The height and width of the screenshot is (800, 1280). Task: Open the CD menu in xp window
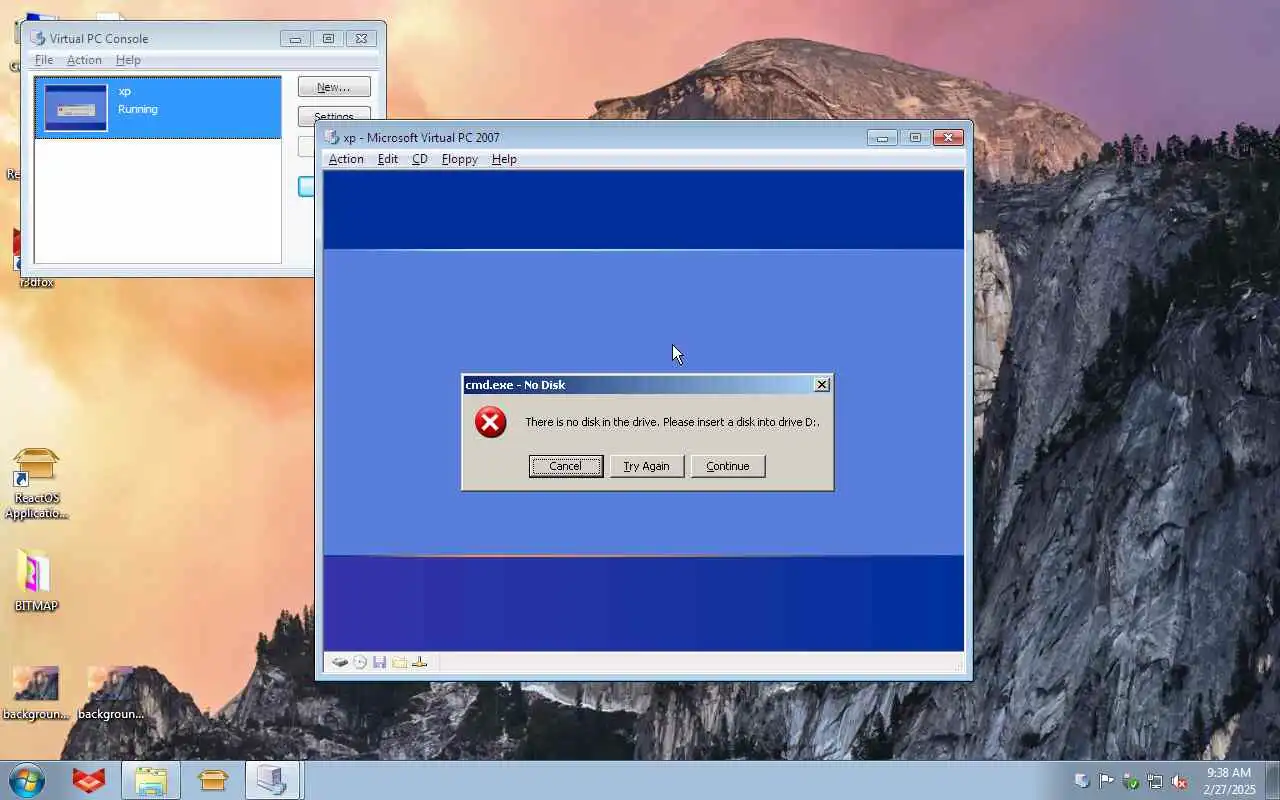pyautogui.click(x=420, y=159)
